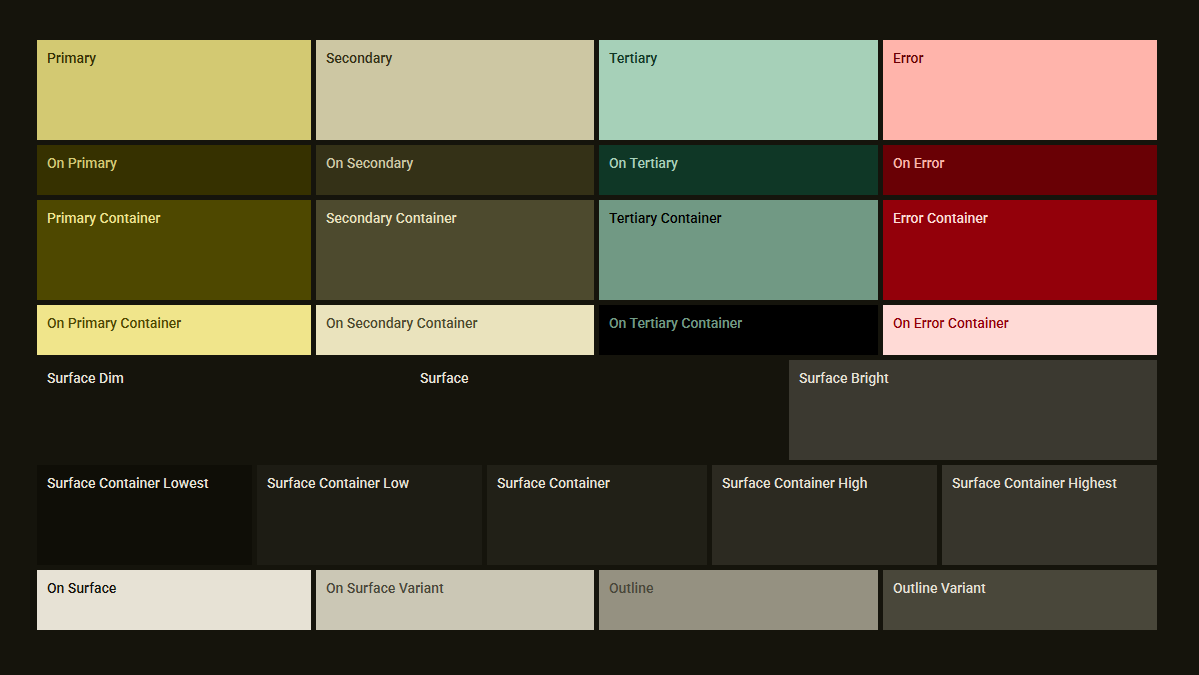The width and height of the screenshot is (1199, 675).
Task: Pick the On Error Container swatch
Action: pos(1019,329)
